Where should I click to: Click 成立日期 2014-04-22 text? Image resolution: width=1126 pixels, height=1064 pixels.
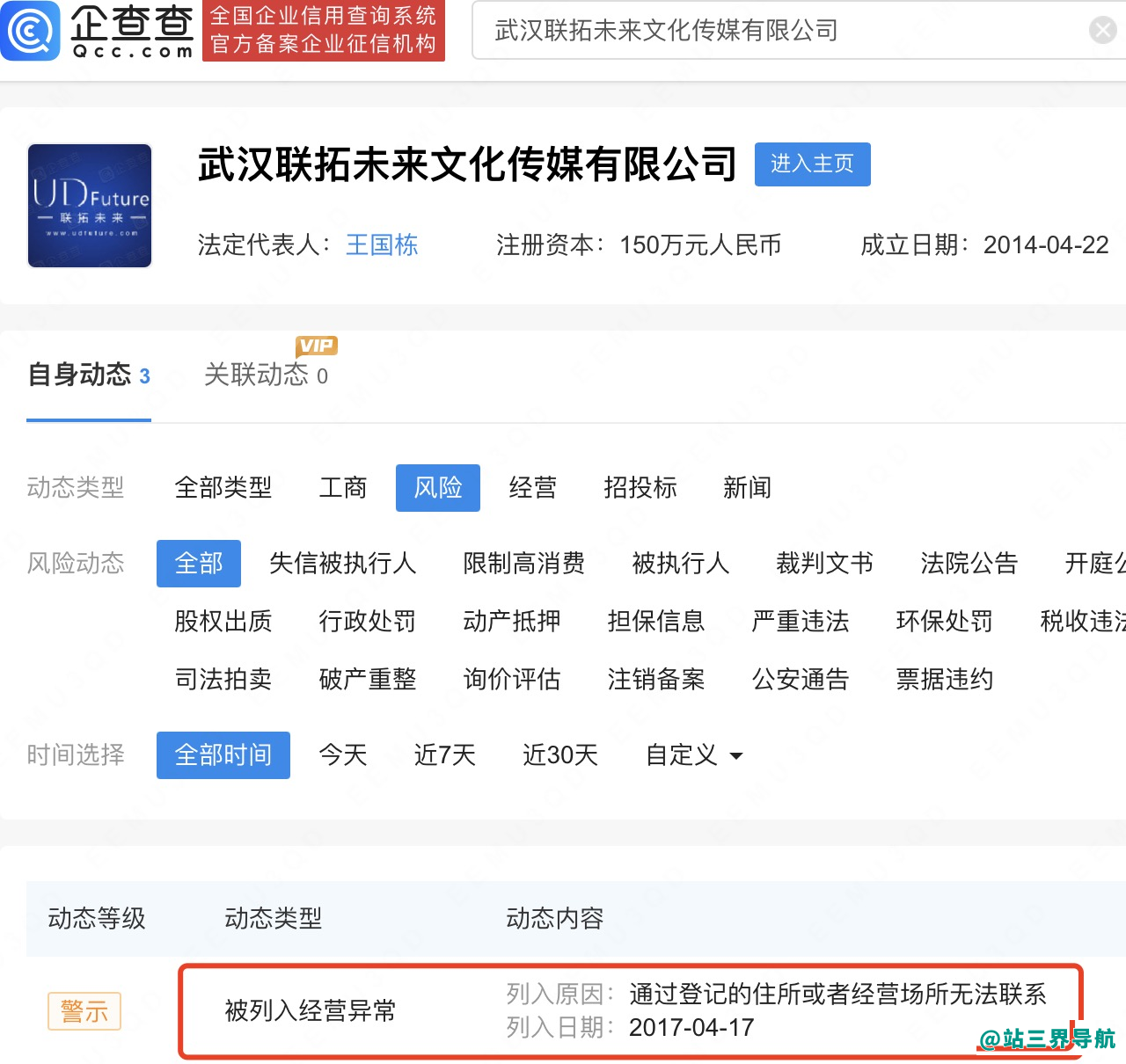tap(984, 244)
